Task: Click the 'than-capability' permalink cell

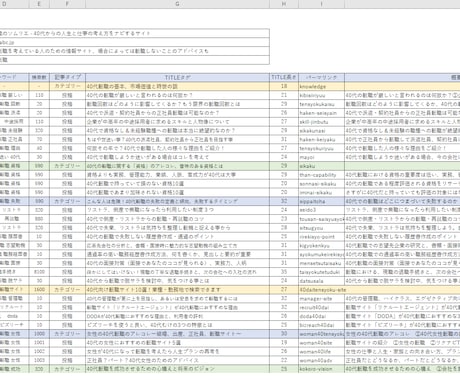Action: coord(322,175)
